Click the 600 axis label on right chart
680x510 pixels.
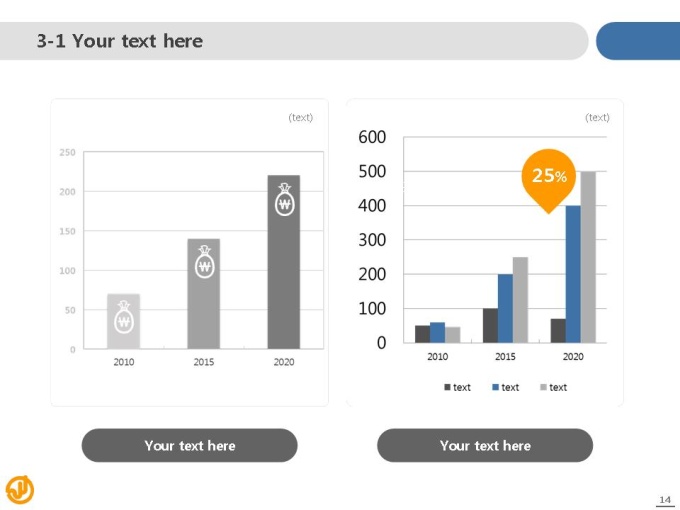pos(372,137)
